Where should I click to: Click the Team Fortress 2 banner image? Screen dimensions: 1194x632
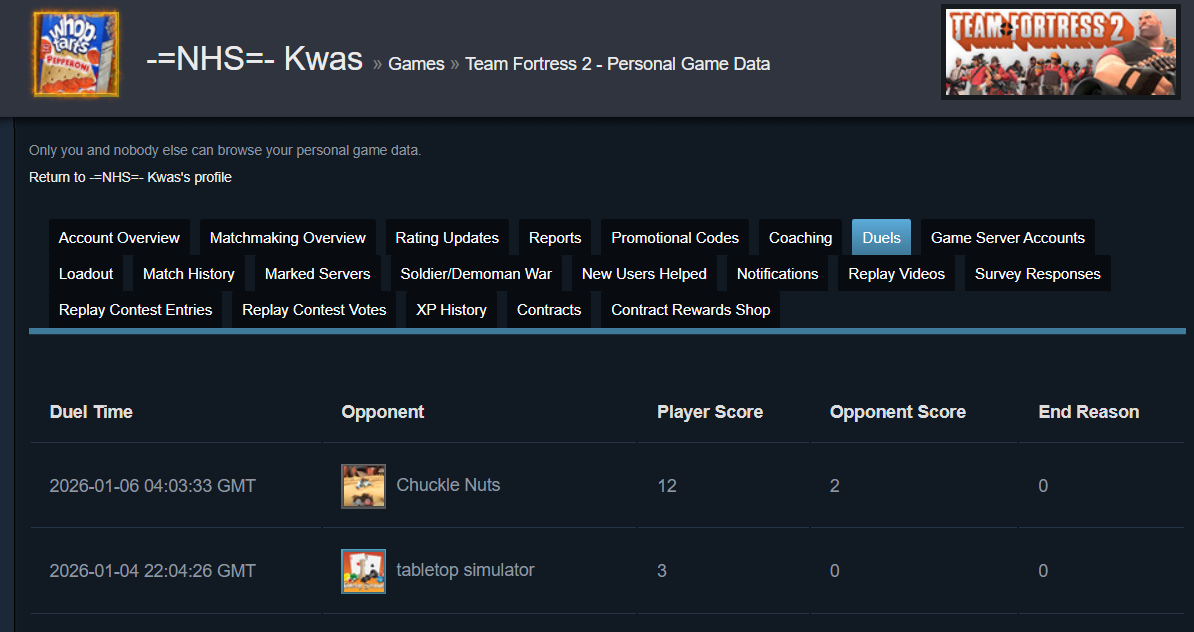tap(1059, 52)
